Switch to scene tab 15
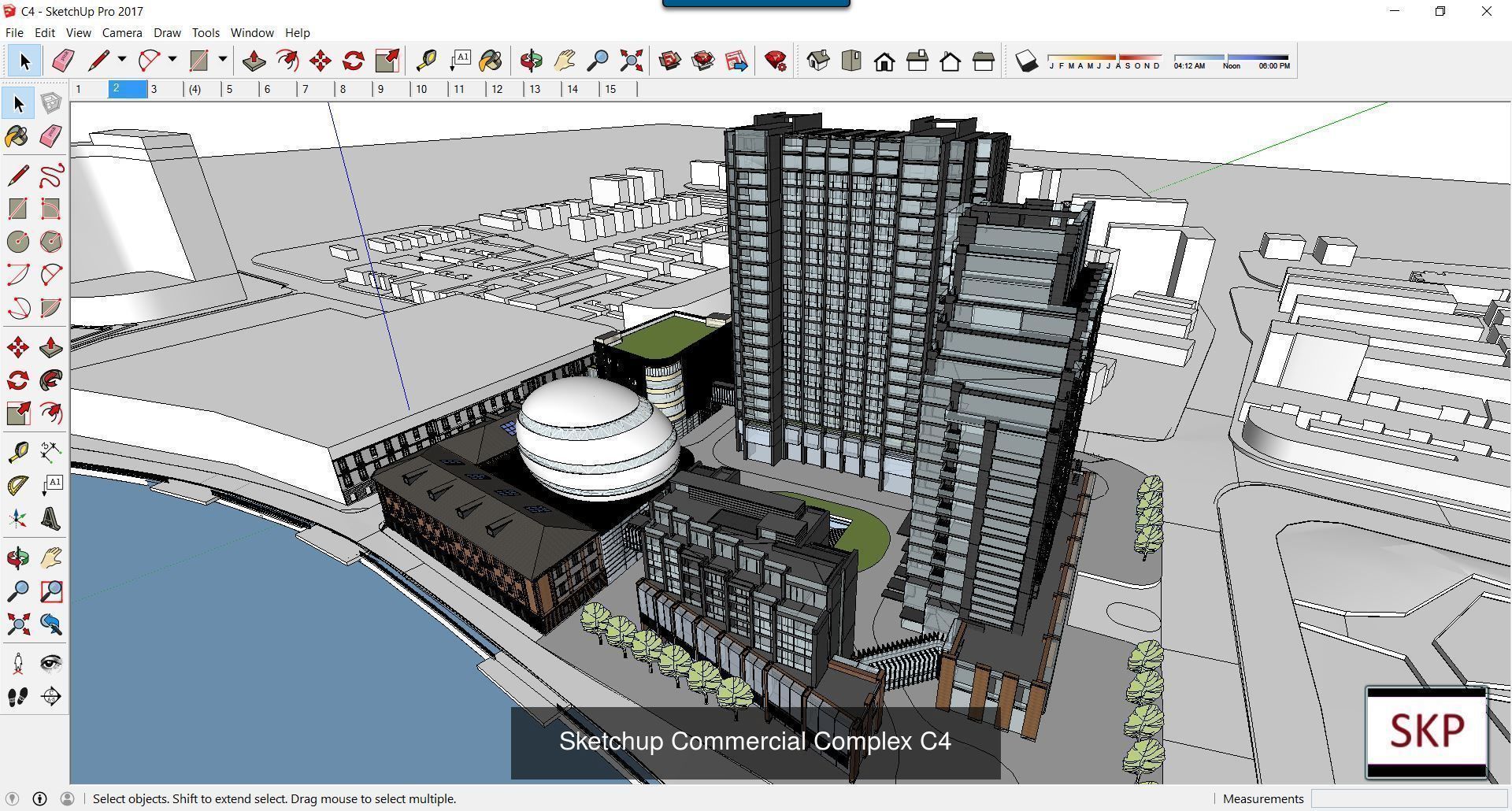 tap(619, 89)
